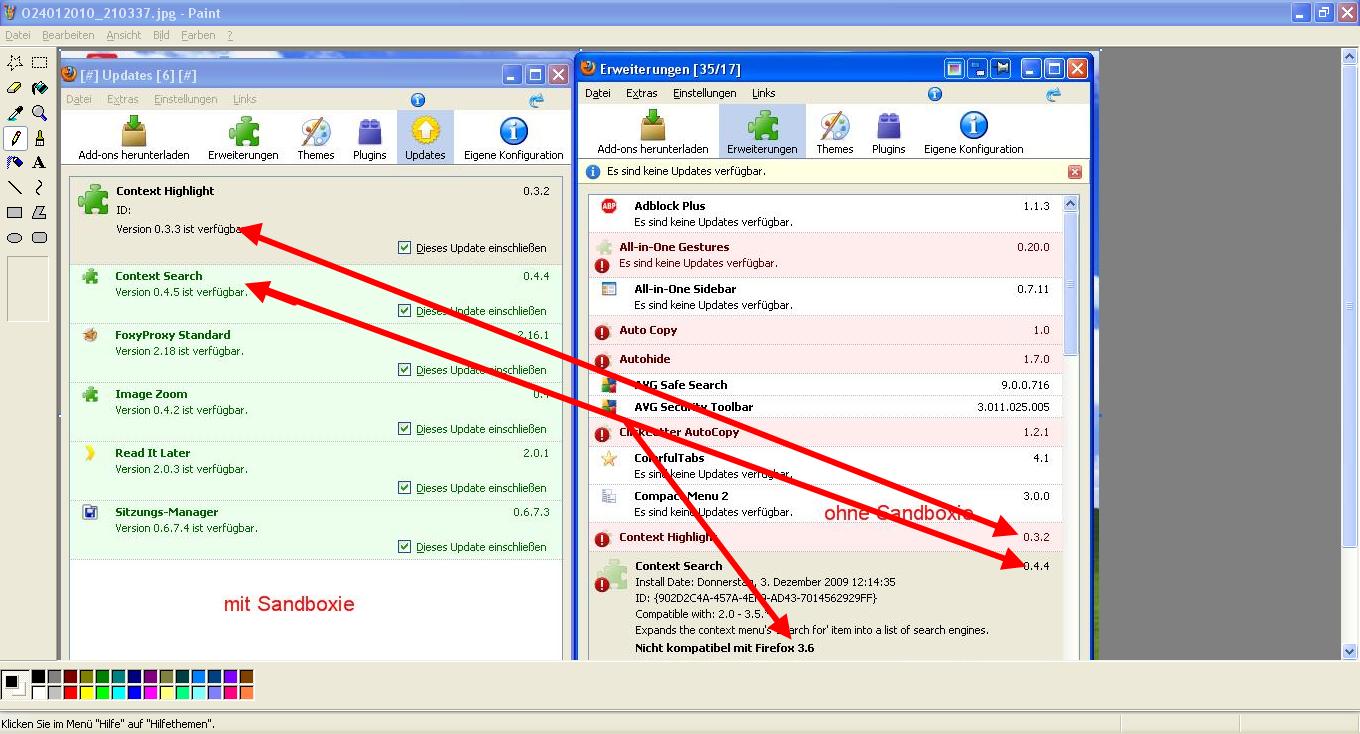Click the blue arrow icon in Erweiterungen window
This screenshot has height=734, width=1360.
(1053, 94)
